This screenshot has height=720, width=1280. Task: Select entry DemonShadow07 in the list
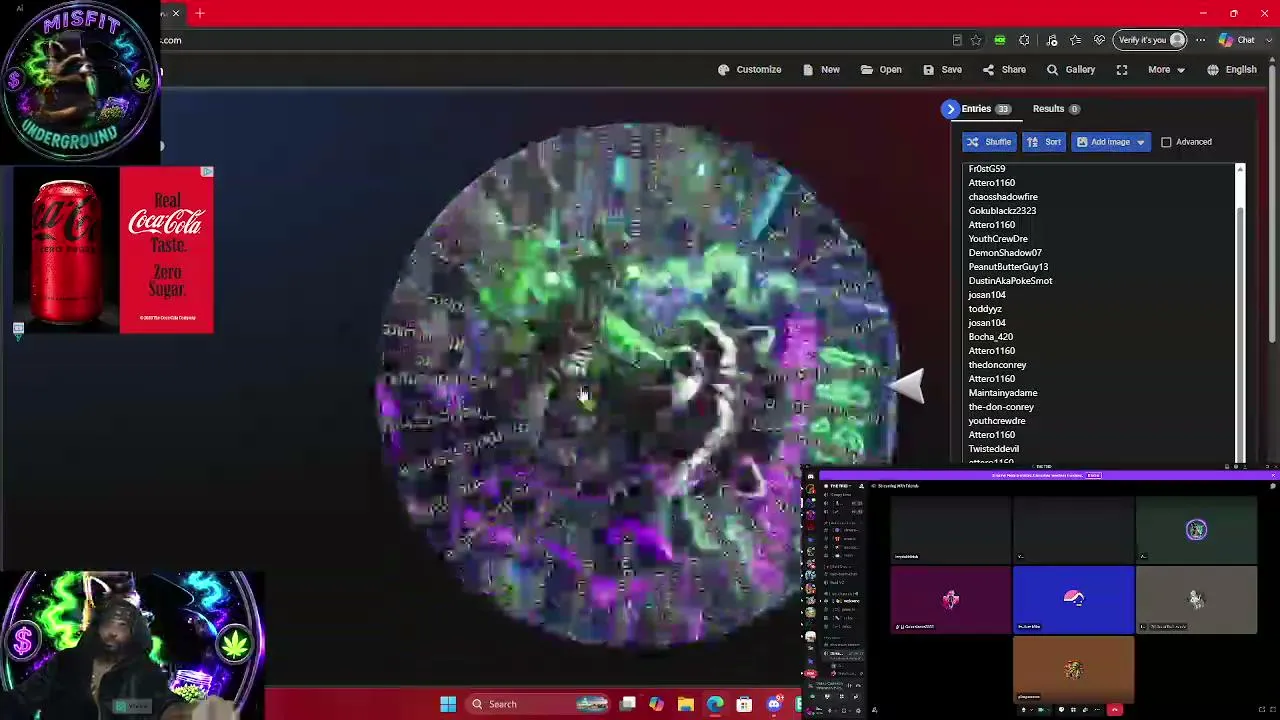click(x=1005, y=253)
